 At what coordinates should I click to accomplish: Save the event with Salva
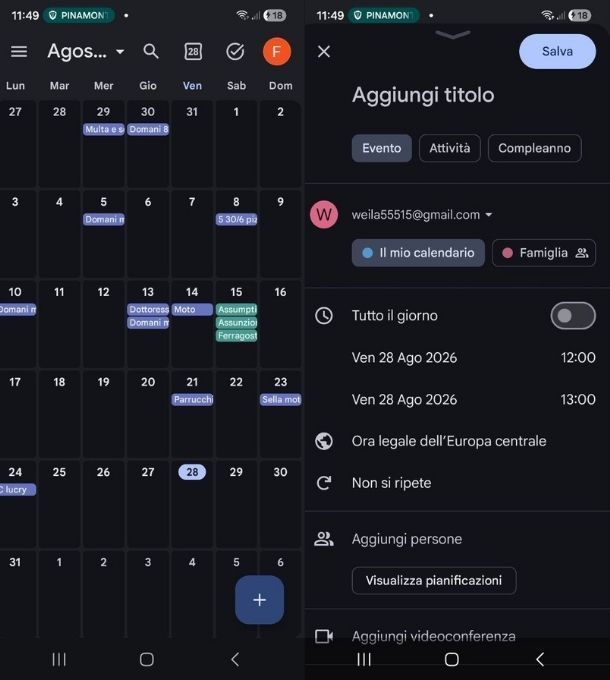[x=557, y=51]
